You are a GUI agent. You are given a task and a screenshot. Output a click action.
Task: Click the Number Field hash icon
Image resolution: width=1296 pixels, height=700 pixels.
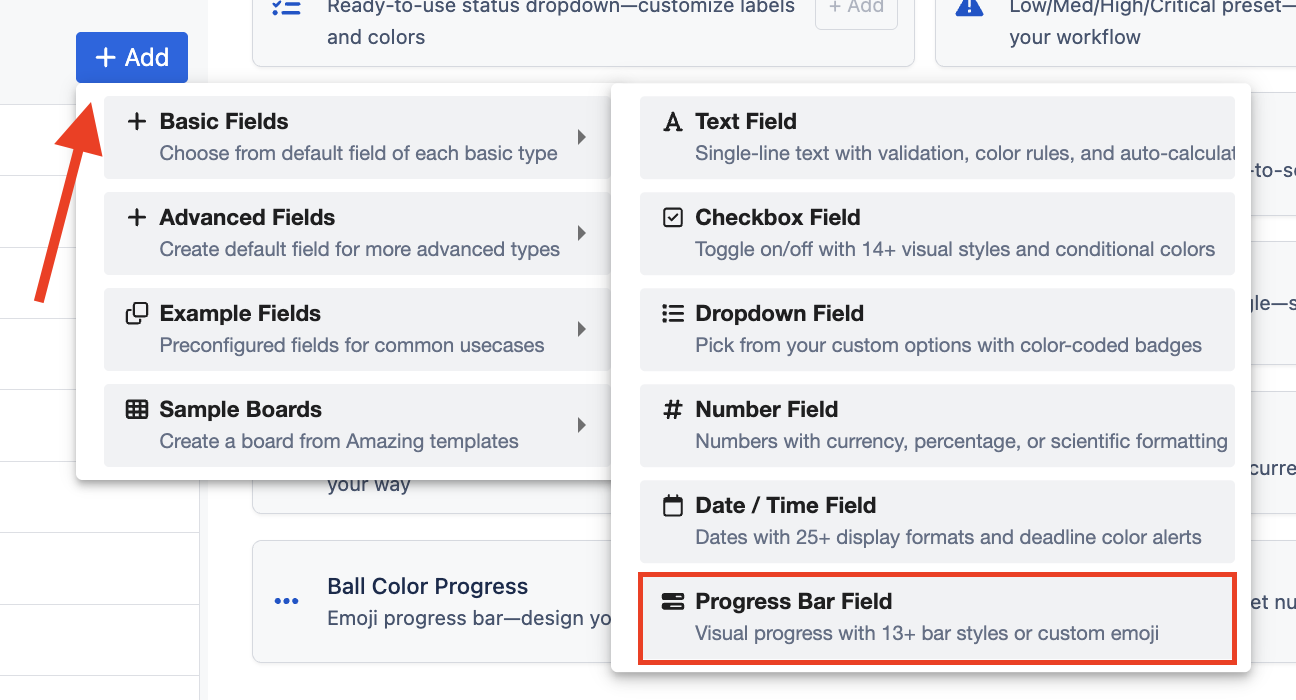pos(673,409)
